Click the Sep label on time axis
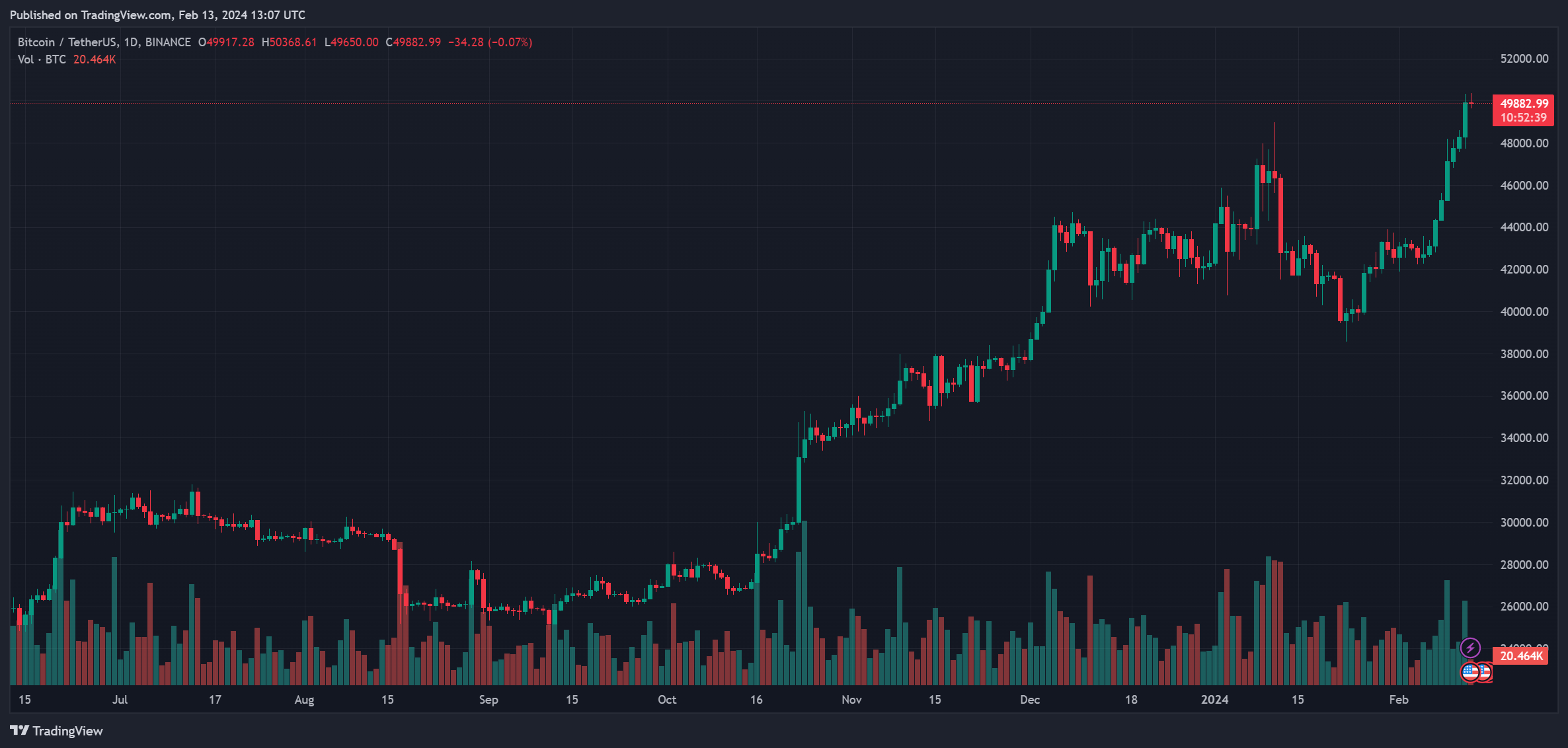Image resolution: width=1568 pixels, height=748 pixels. [489, 699]
